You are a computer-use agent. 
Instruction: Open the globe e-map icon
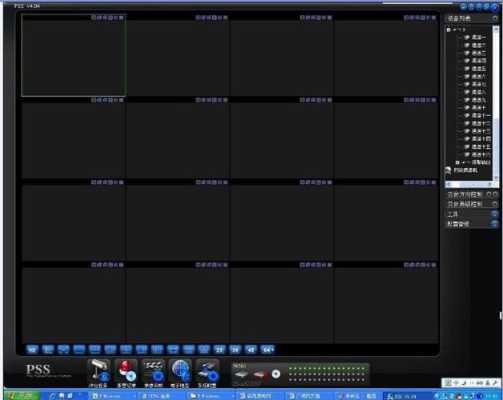coord(180,373)
